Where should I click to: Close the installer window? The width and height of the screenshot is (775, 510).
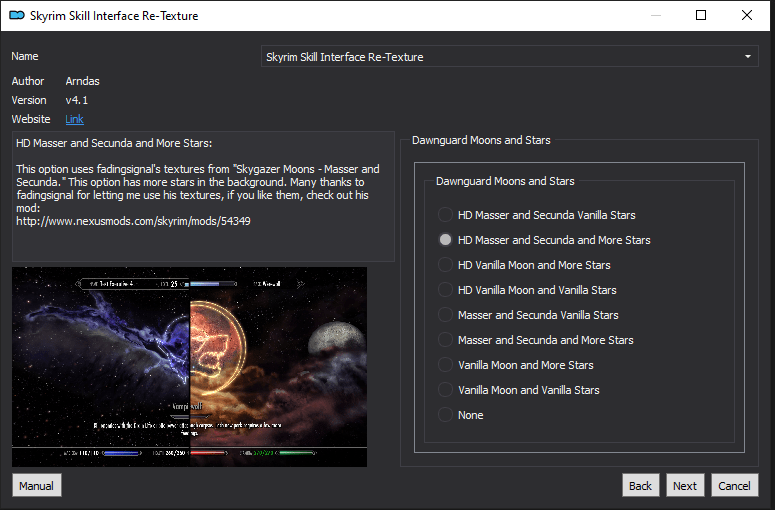747,15
